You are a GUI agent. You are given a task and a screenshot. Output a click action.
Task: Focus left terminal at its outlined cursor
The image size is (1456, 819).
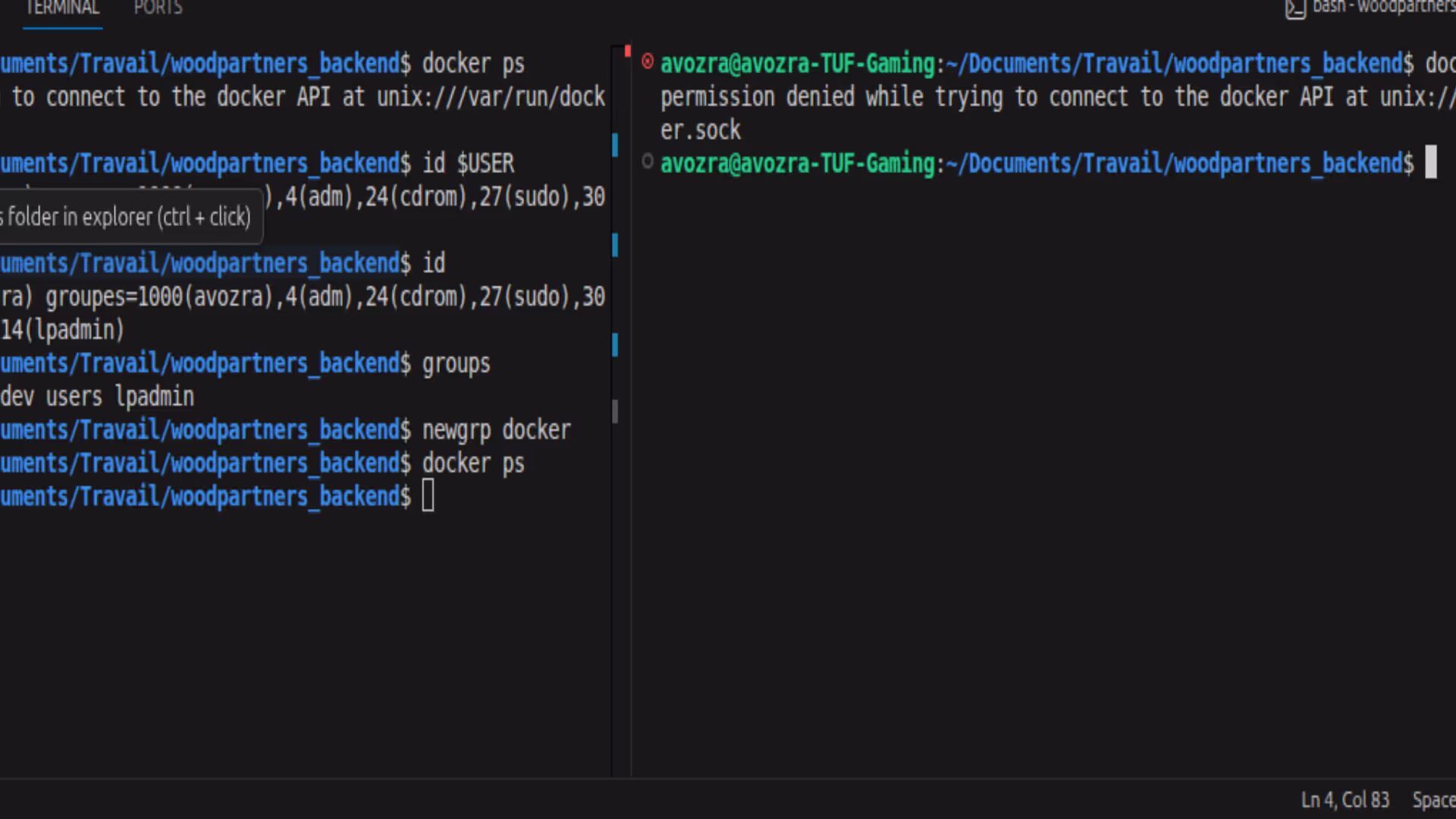click(x=428, y=496)
